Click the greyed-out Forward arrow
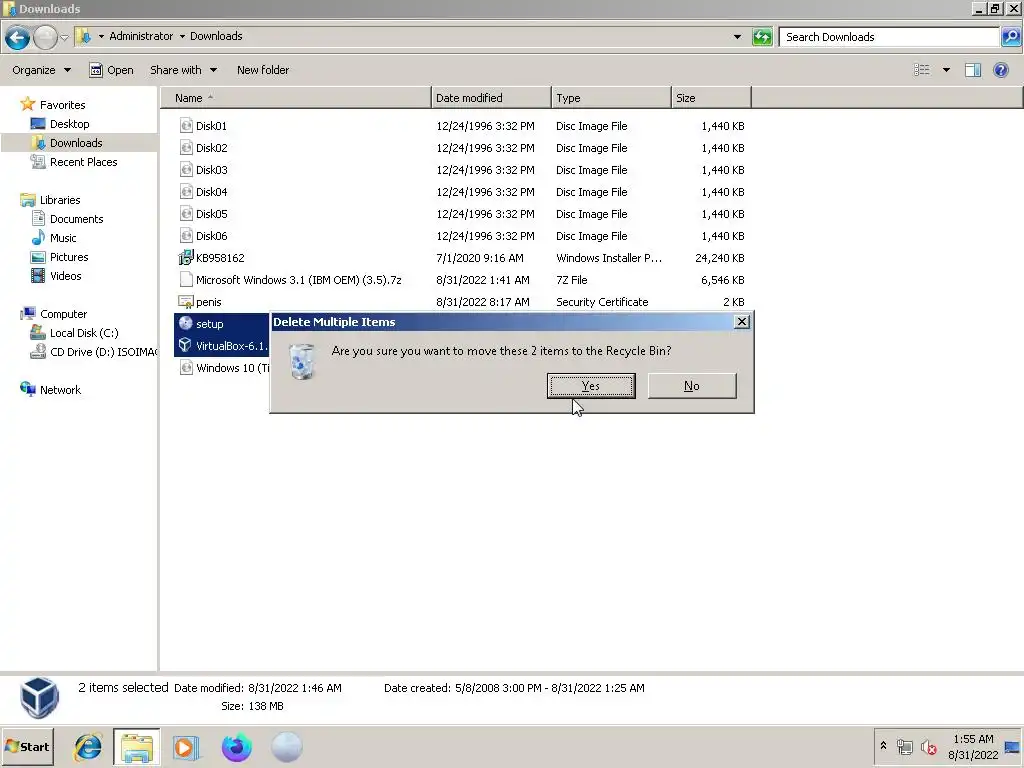Image resolution: width=1024 pixels, height=768 pixels. coord(45,37)
